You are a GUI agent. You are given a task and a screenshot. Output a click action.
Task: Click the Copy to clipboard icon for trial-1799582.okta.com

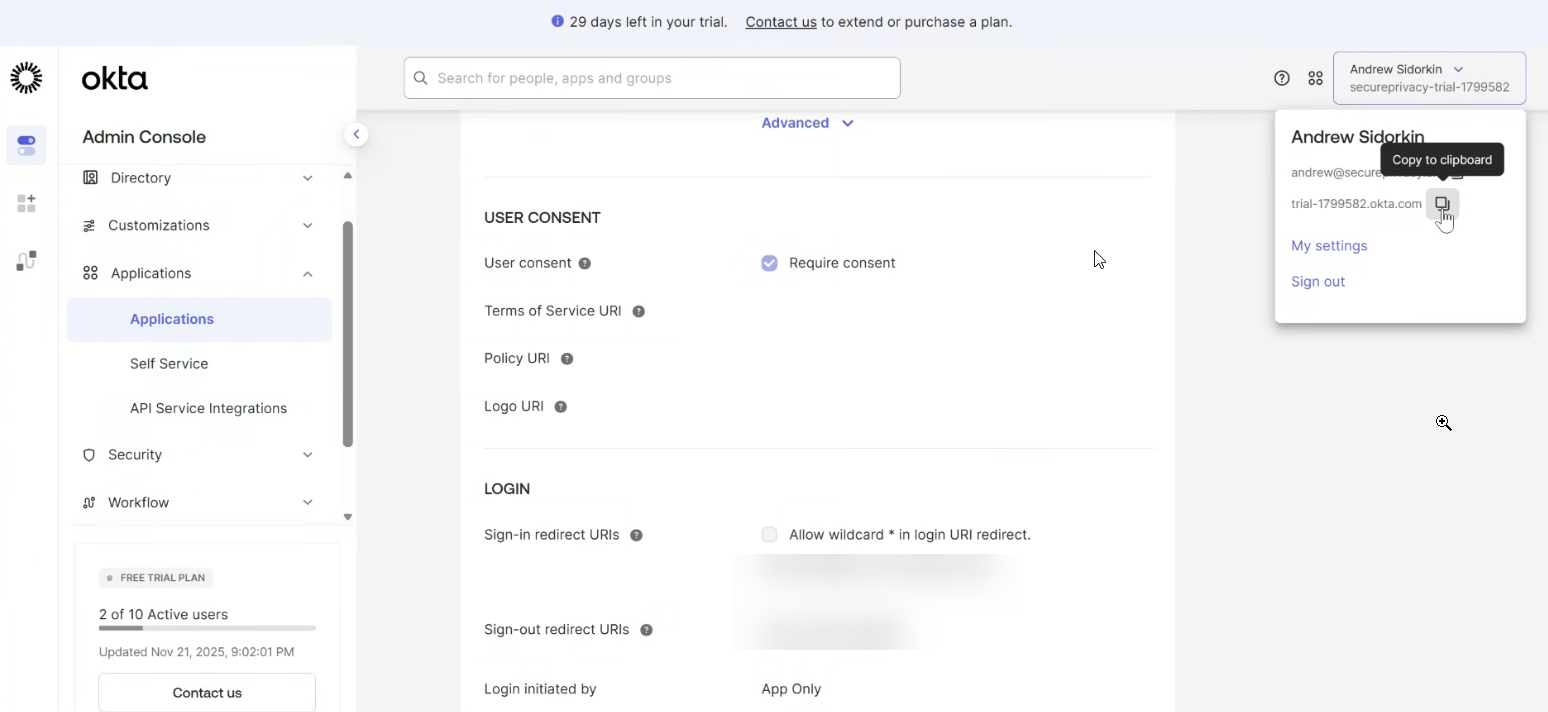(1443, 204)
